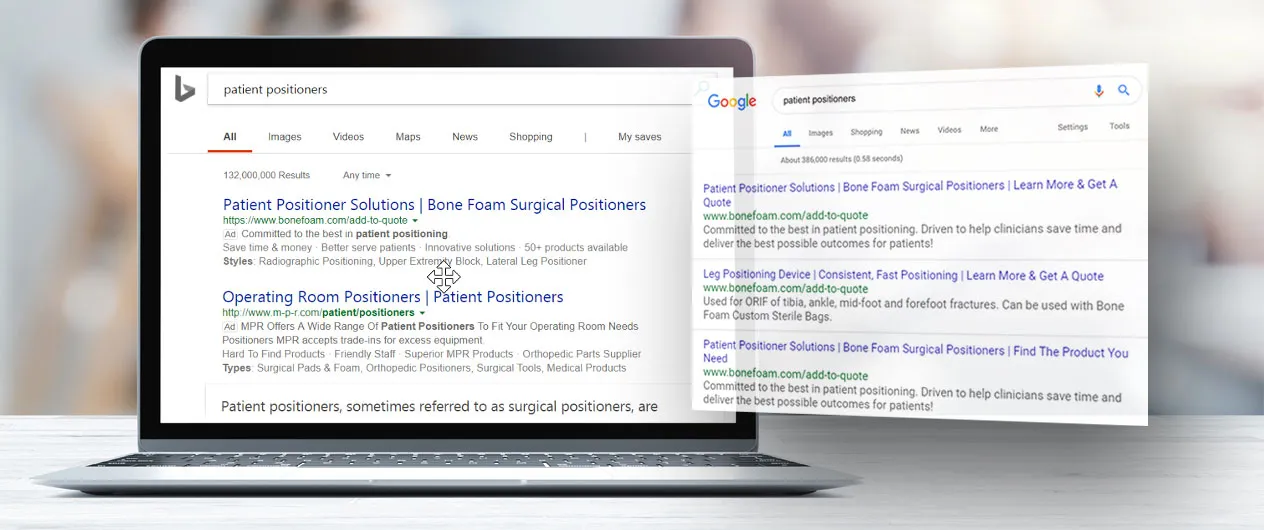Select the Bing All tab

tap(230, 137)
